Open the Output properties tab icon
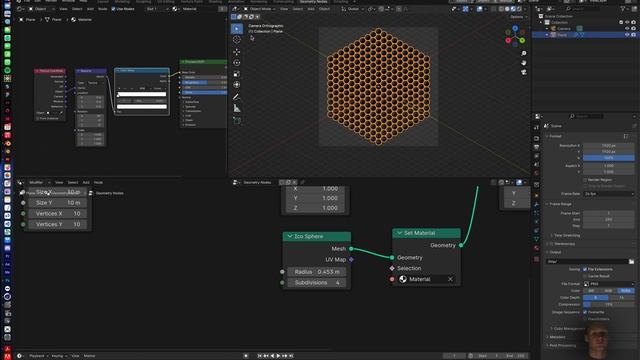Image resolution: width=640 pixels, height=360 pixels. pos(537,147)
